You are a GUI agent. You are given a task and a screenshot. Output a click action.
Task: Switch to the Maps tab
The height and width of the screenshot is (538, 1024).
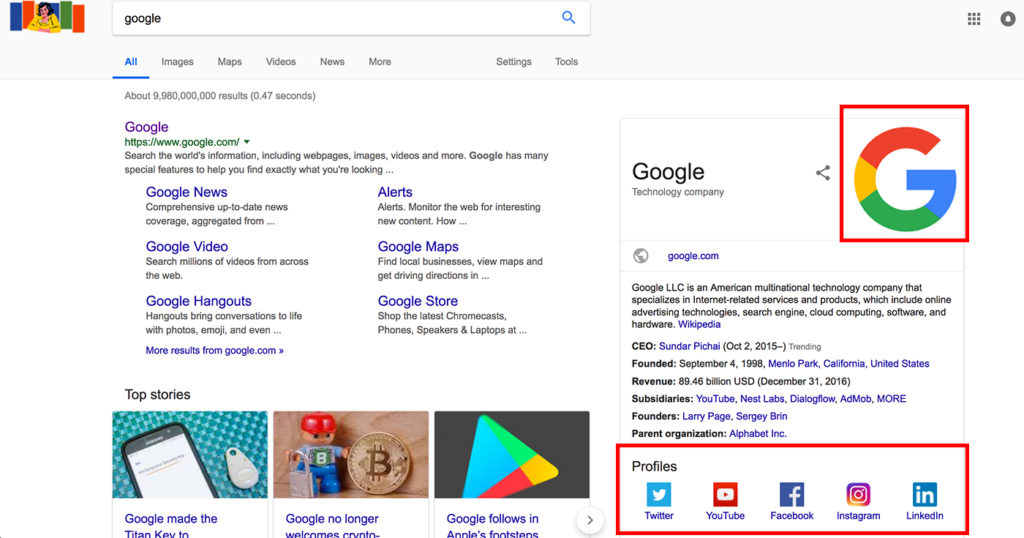click(x=229, y=61)
